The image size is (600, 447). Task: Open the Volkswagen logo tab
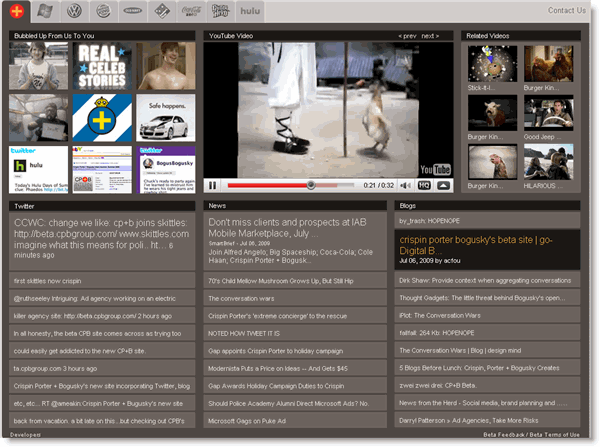pos(74,11)
